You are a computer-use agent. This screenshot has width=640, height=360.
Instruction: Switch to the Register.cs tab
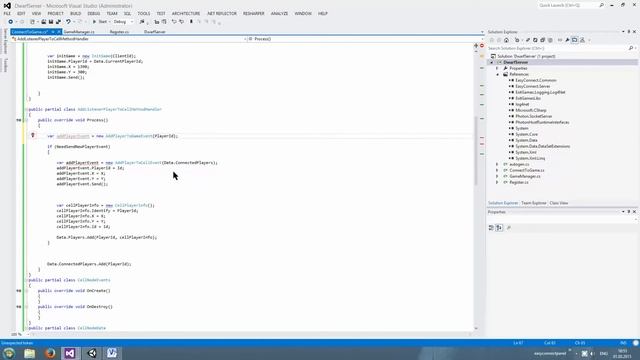coord(119,32)
